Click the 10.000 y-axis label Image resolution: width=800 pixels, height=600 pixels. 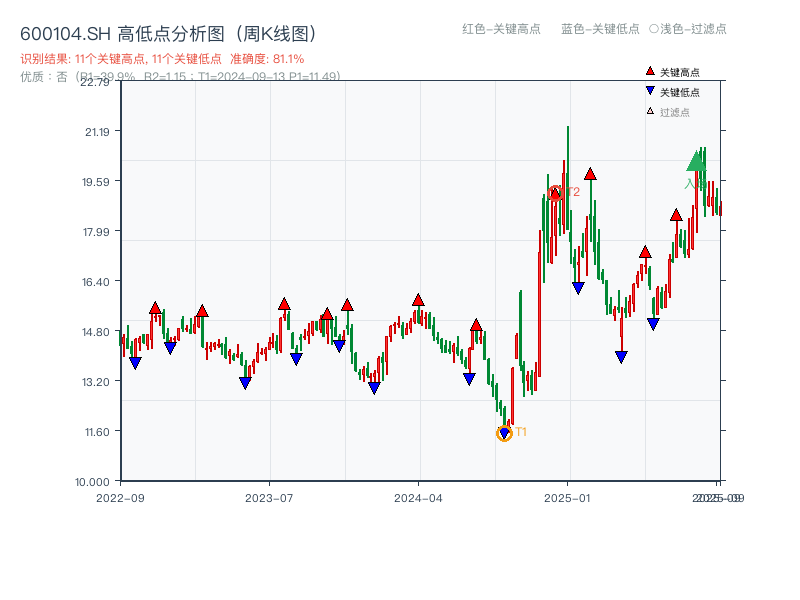coord(92,482)
